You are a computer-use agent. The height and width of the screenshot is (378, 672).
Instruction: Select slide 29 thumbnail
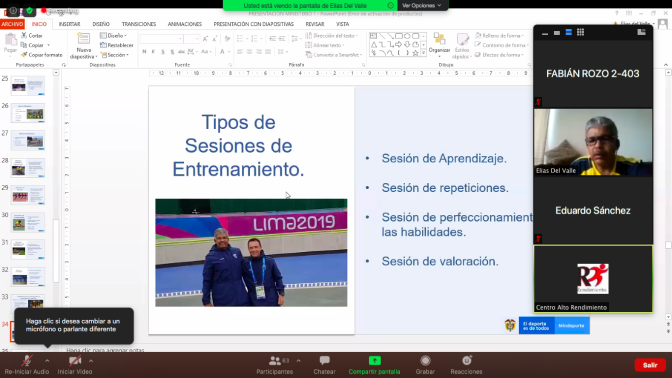28,195
